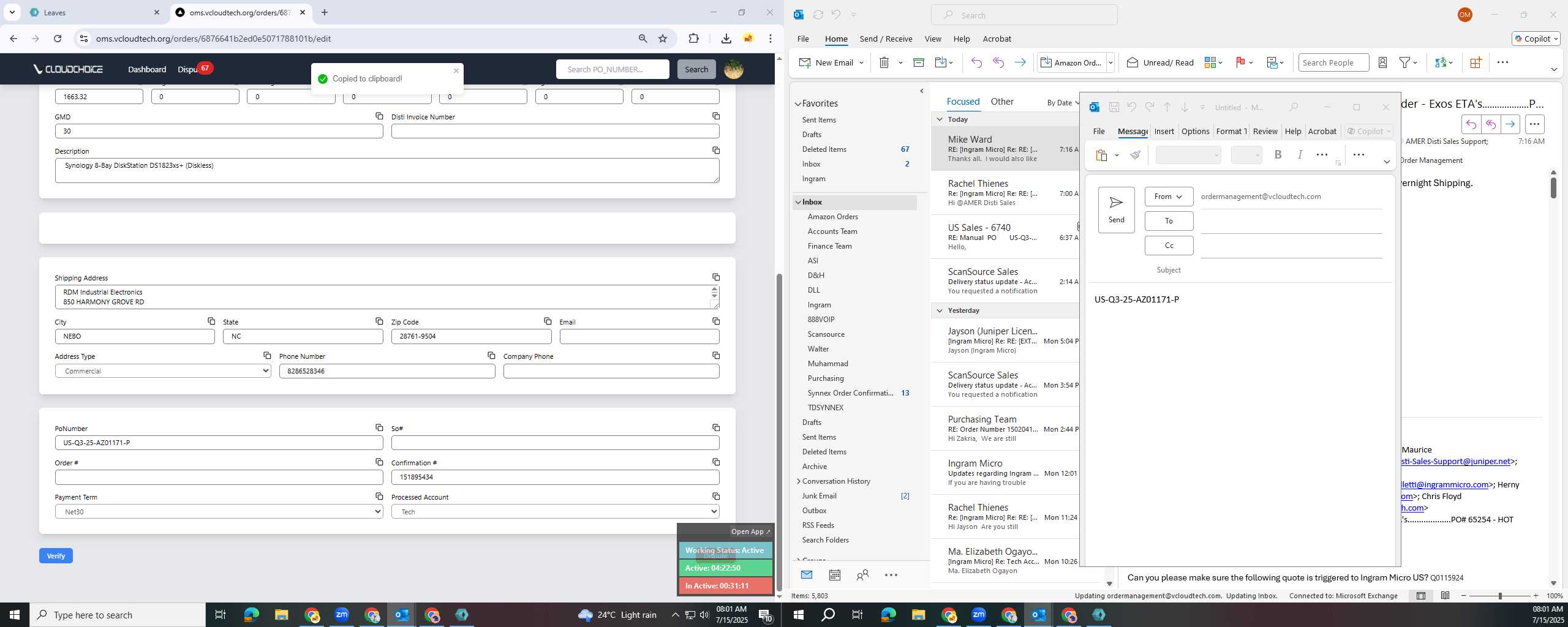This screenshot has height=627, width=1568.
Task: Expand Conversation History folder
Action: [x=798, y=481]
